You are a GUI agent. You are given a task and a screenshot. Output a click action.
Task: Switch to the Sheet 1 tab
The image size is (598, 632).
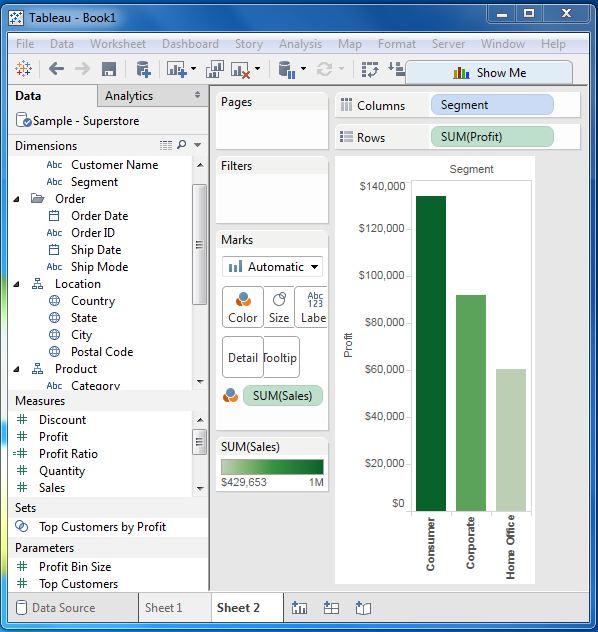click(163, 607)
